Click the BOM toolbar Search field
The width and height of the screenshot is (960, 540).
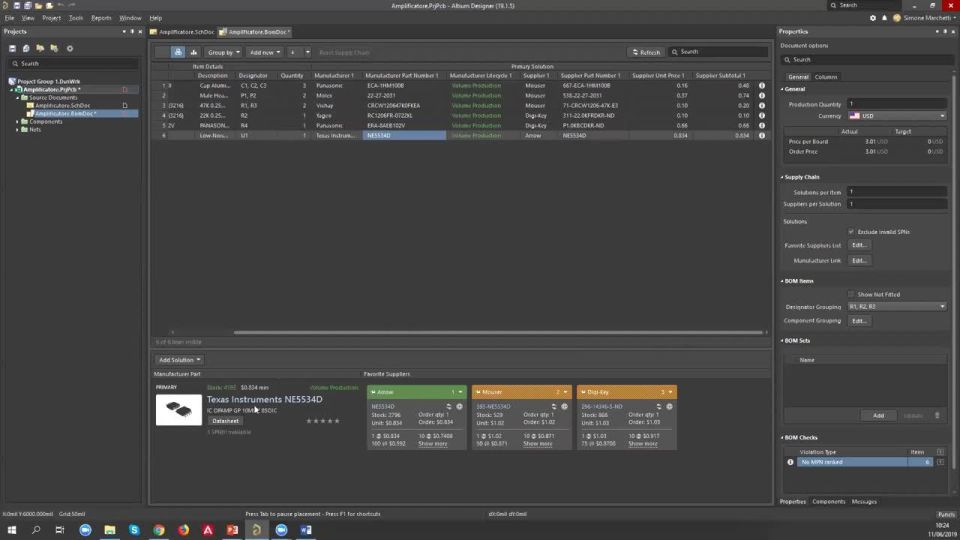[x=718, y=52]
